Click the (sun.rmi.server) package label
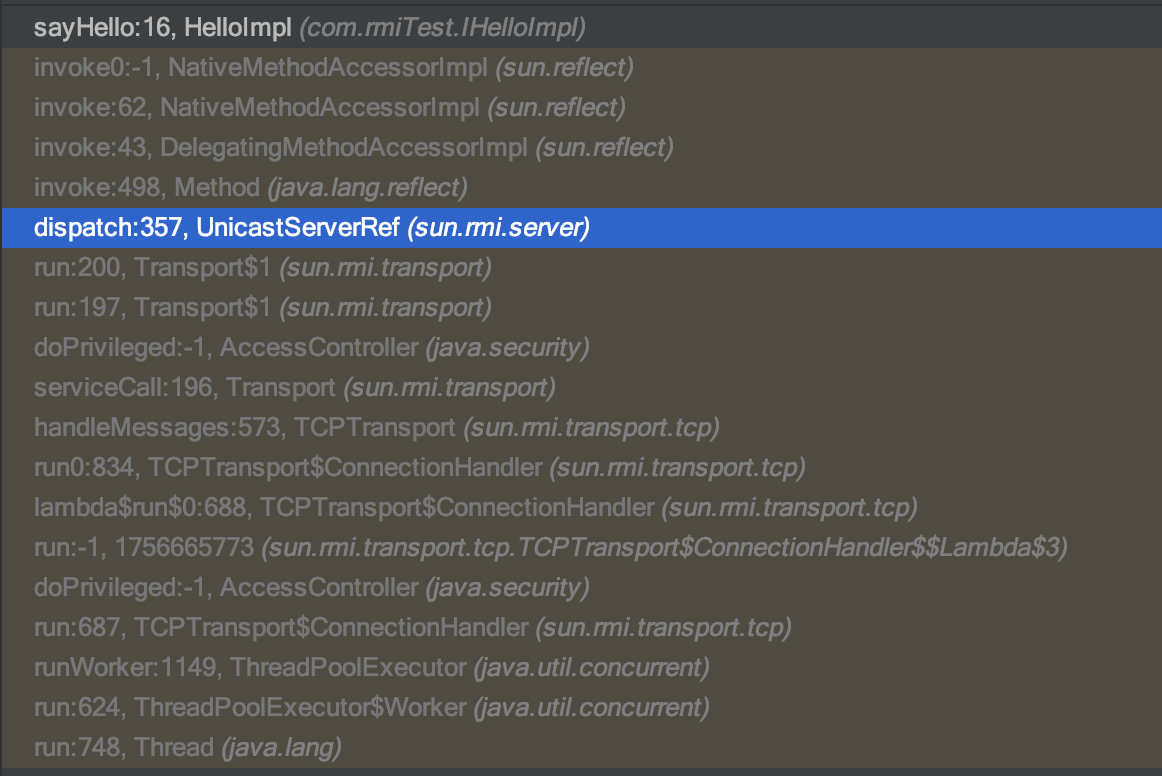The height and width of the screenshot is (776, 1162). [x=499, y=228]
